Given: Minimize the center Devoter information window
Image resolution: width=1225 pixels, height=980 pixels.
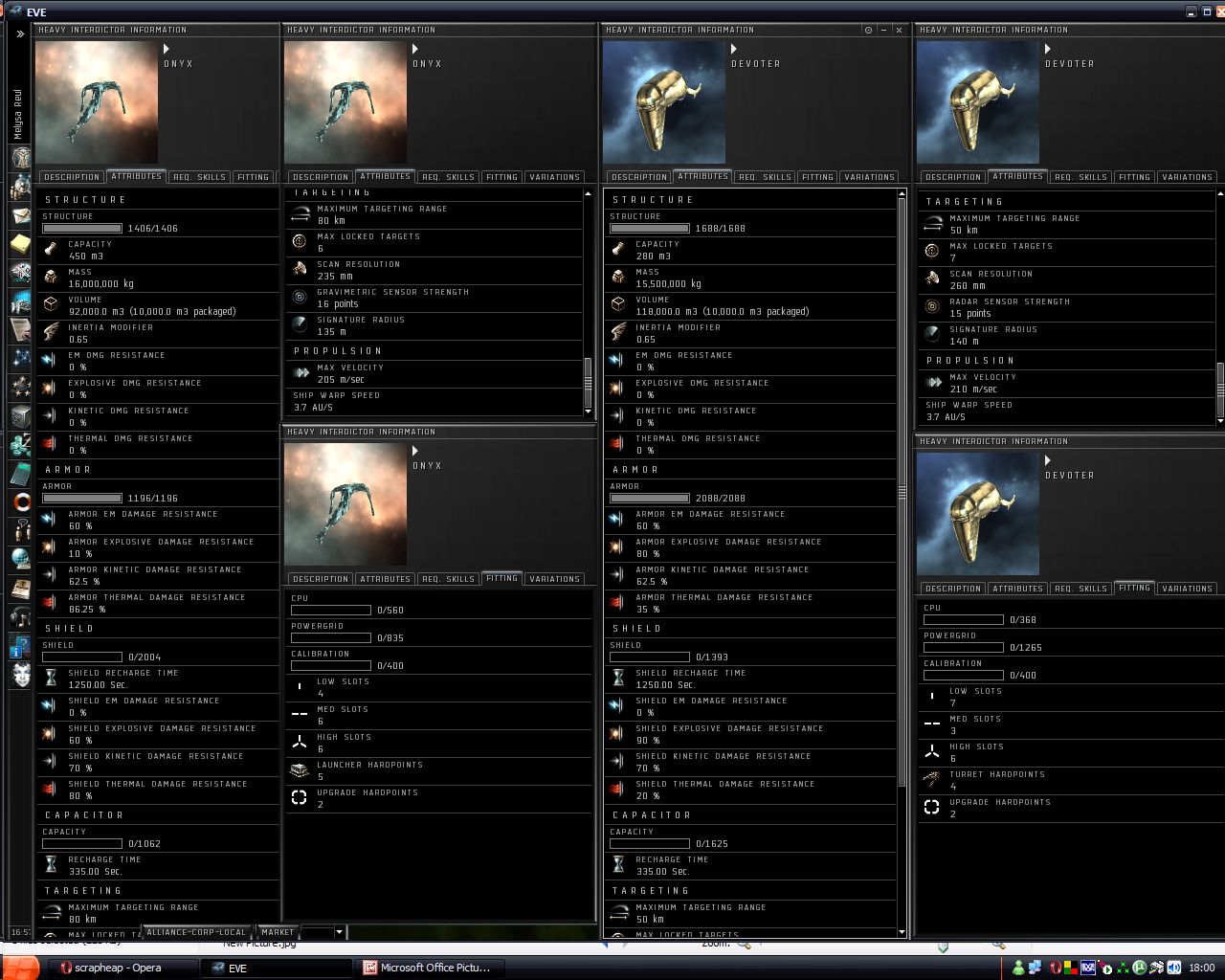Looking at the screenshot, I should click(x=883, y=30).
